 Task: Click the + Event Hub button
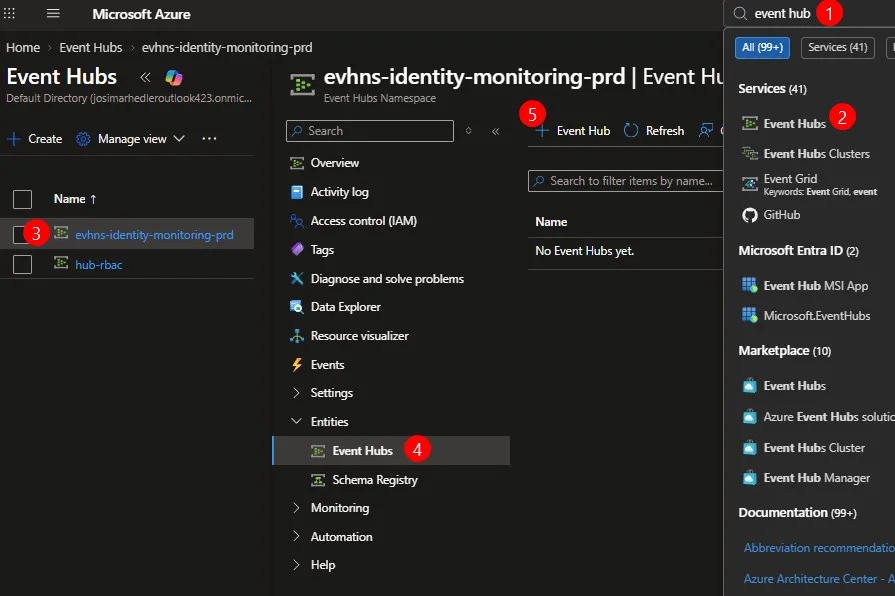(573, 131)
